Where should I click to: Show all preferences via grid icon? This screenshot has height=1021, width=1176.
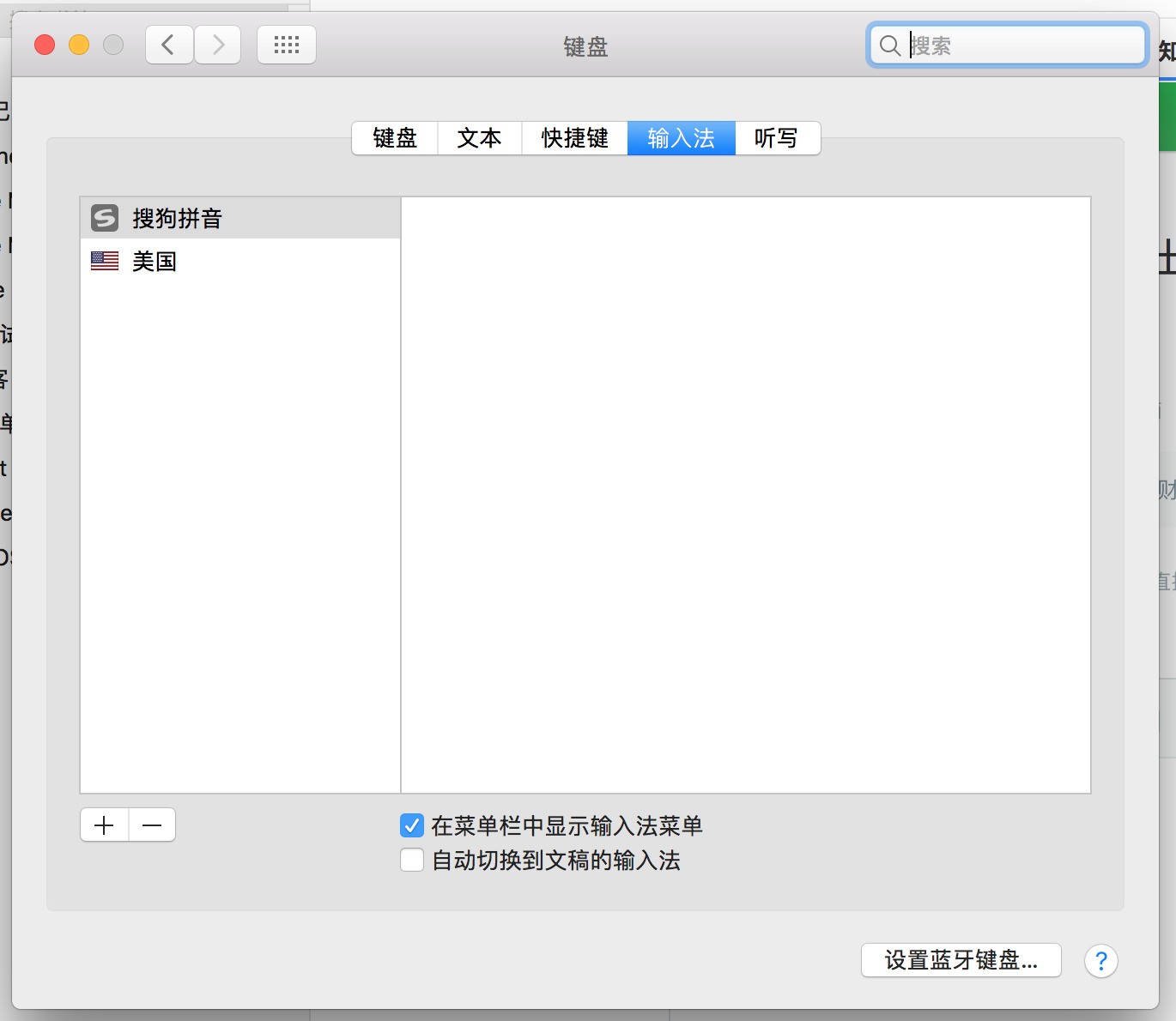(x=287, y=45)
